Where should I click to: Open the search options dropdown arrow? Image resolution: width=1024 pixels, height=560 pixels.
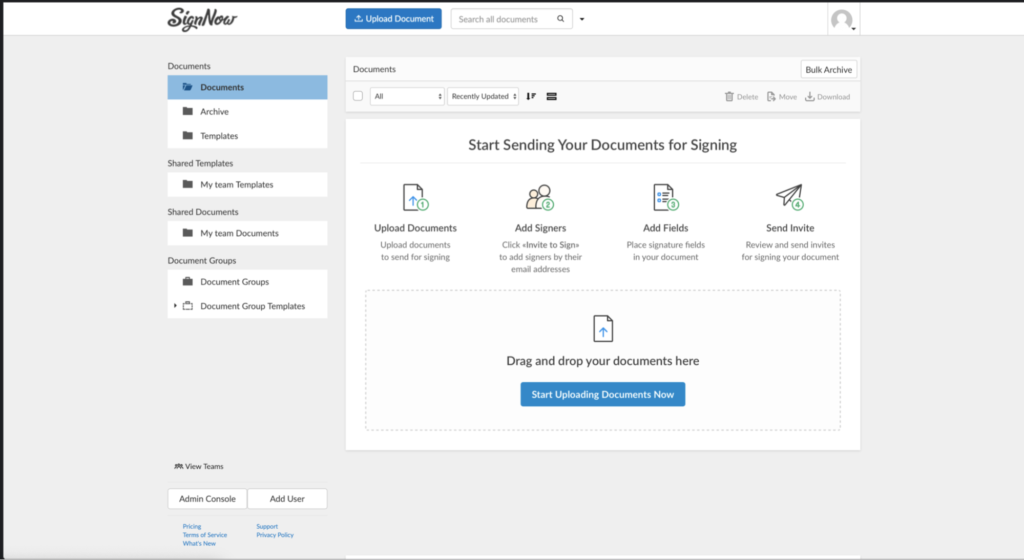pyautogui.click(x=583, y=19)
